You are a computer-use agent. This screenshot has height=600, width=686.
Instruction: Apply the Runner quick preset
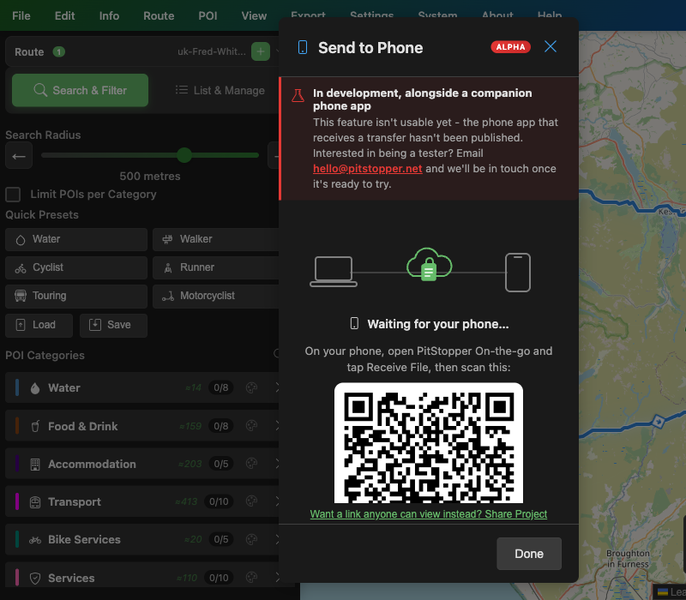(x=216, y=267)
